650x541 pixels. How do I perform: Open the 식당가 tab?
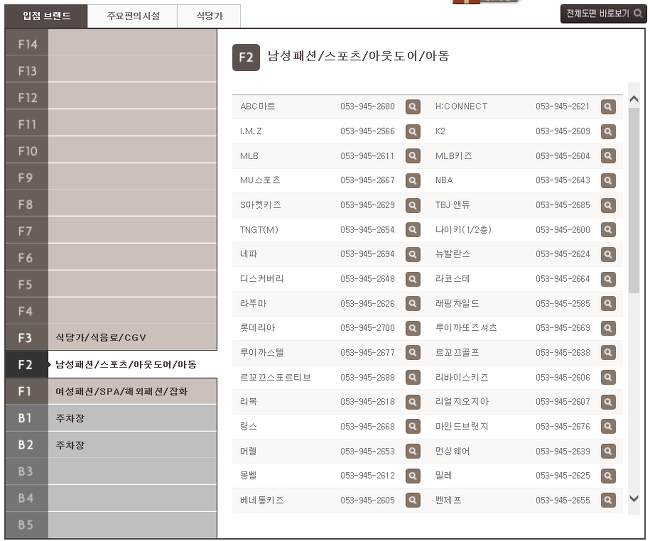pyautogui.click(x=209, y=16)
